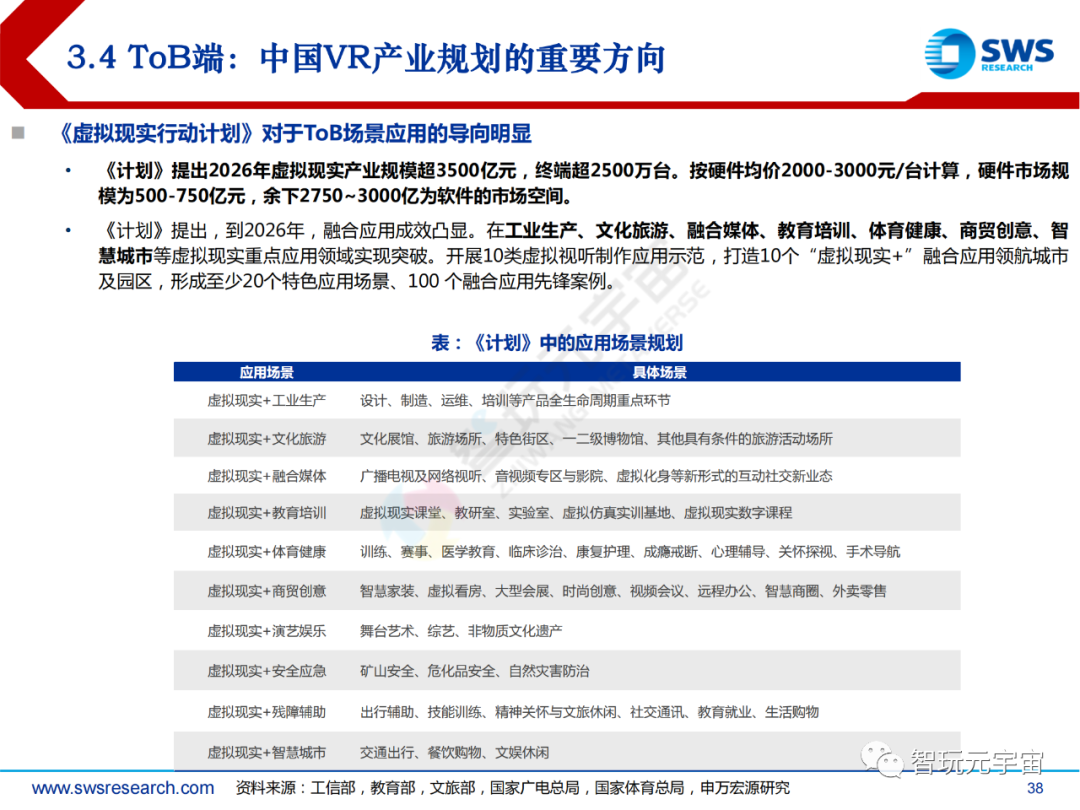Image resolution: width=1080 pixels, height=810 pixels.
Task: Click the 具体场景 column header
Action: pyautogui.click(x=659, y=373)
